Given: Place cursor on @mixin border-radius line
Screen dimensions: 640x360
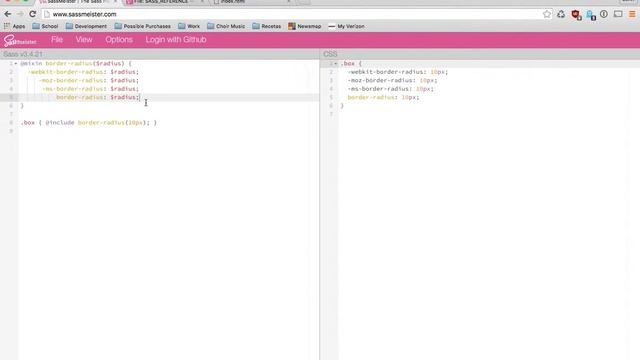Looking at the screenshot, I should (x=76, y=64).
